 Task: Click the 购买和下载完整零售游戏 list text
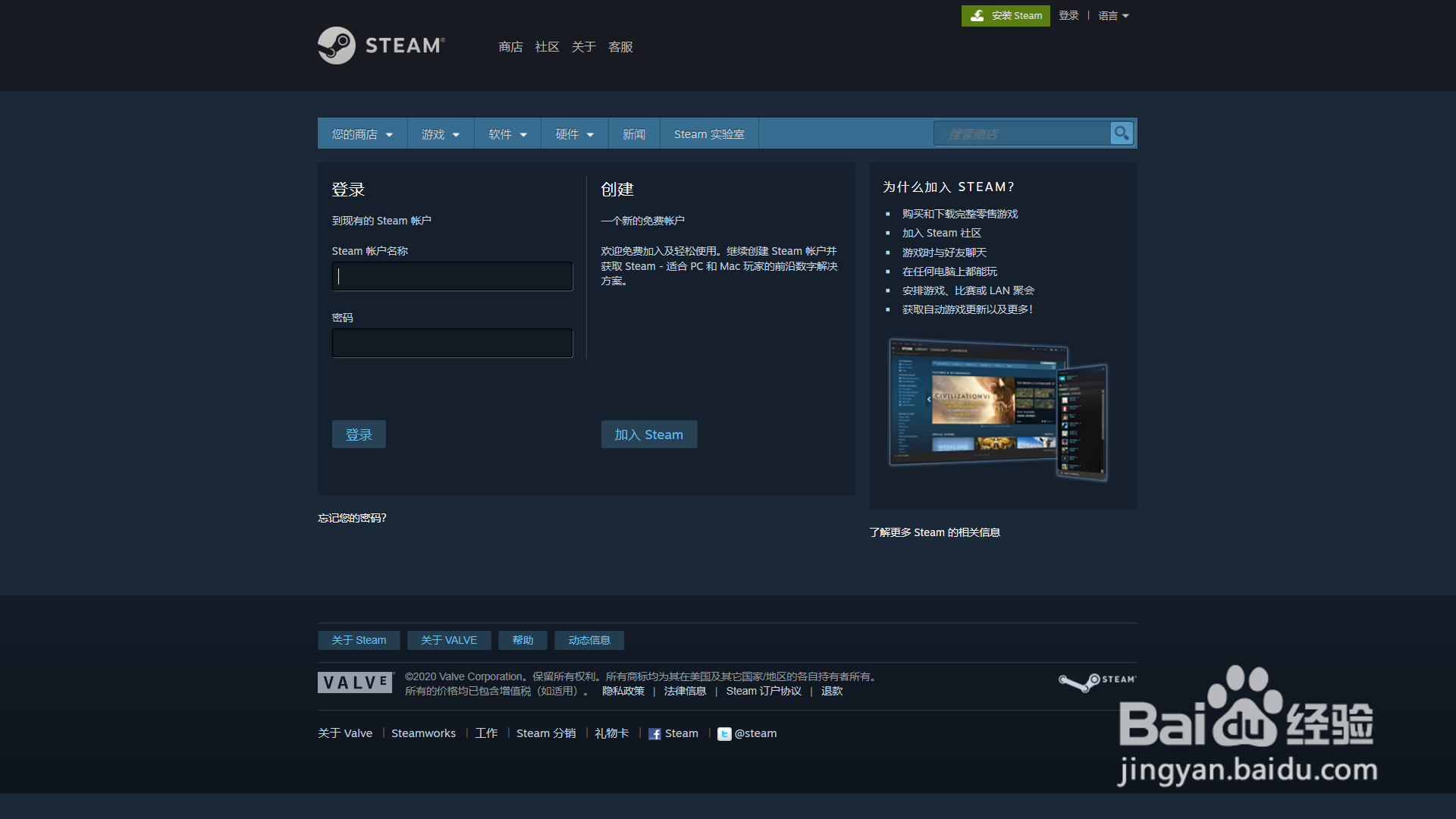pos(960,214)
